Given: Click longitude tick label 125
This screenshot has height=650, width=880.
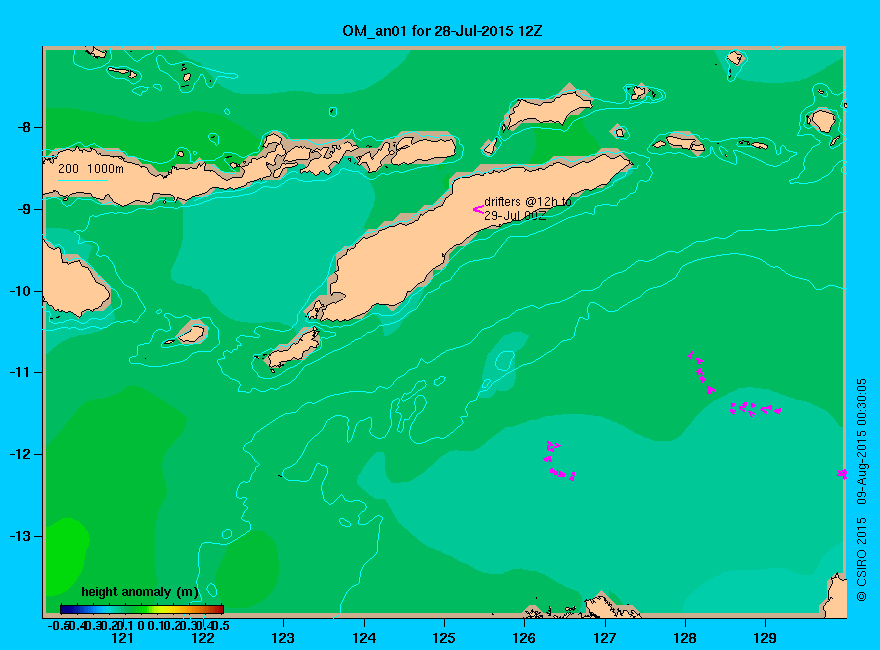Looking at the screenshot, I should (x=444, y=638).
